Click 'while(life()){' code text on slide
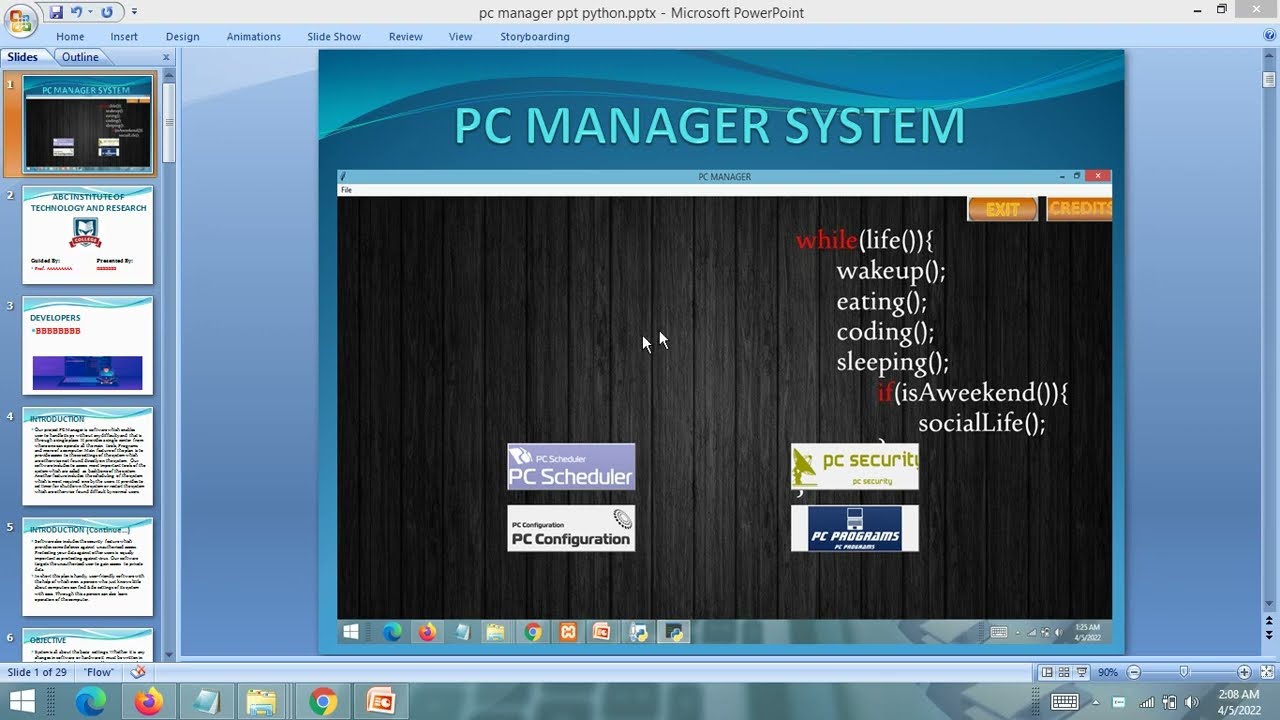Image resolution: width=1280 pixels, height=720 pixels. coord(864,240)
